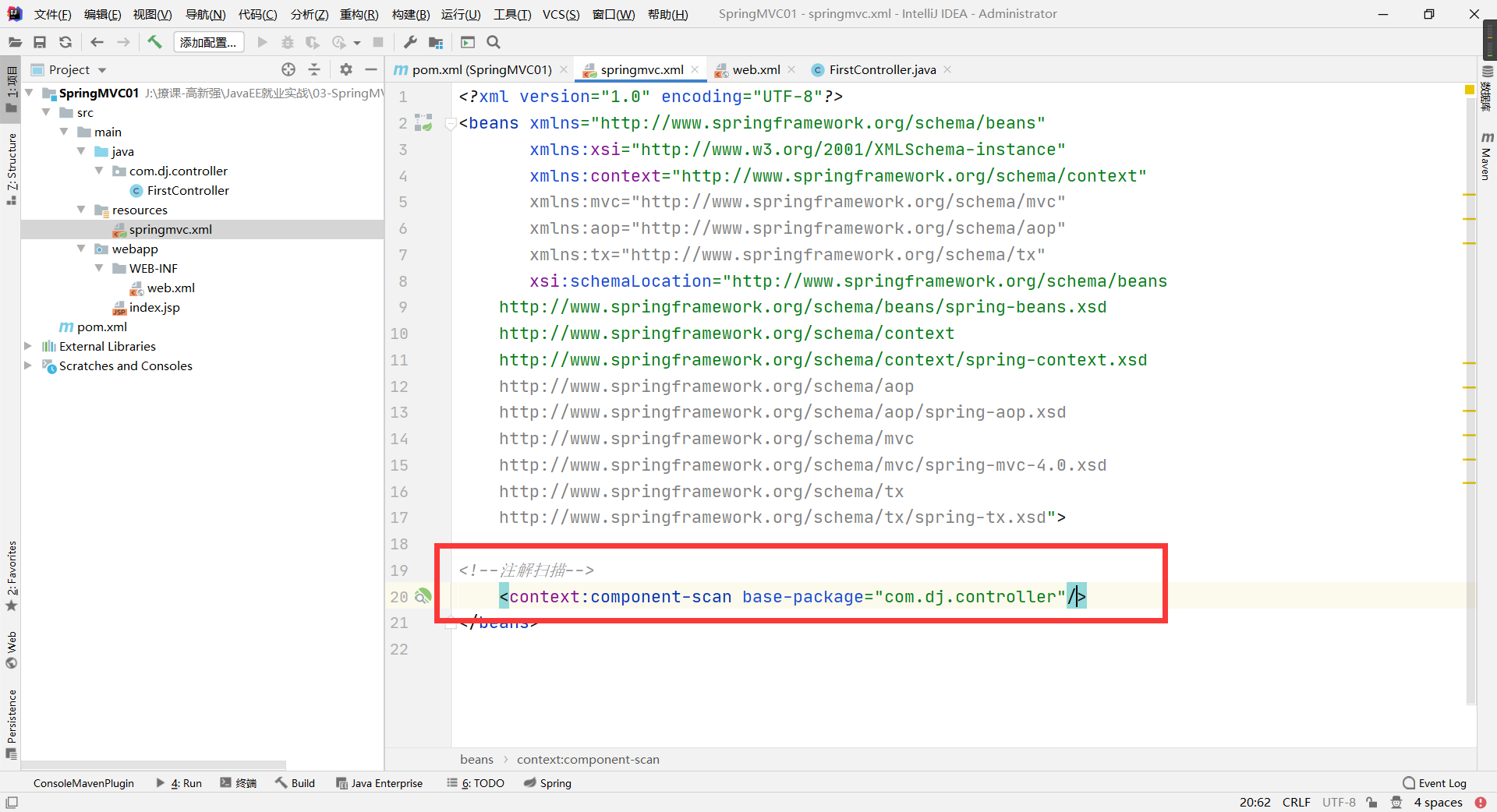Click the red error indicator in status bar
This screenshot has width=1497, height=812.
click(x=1481, y=802)
